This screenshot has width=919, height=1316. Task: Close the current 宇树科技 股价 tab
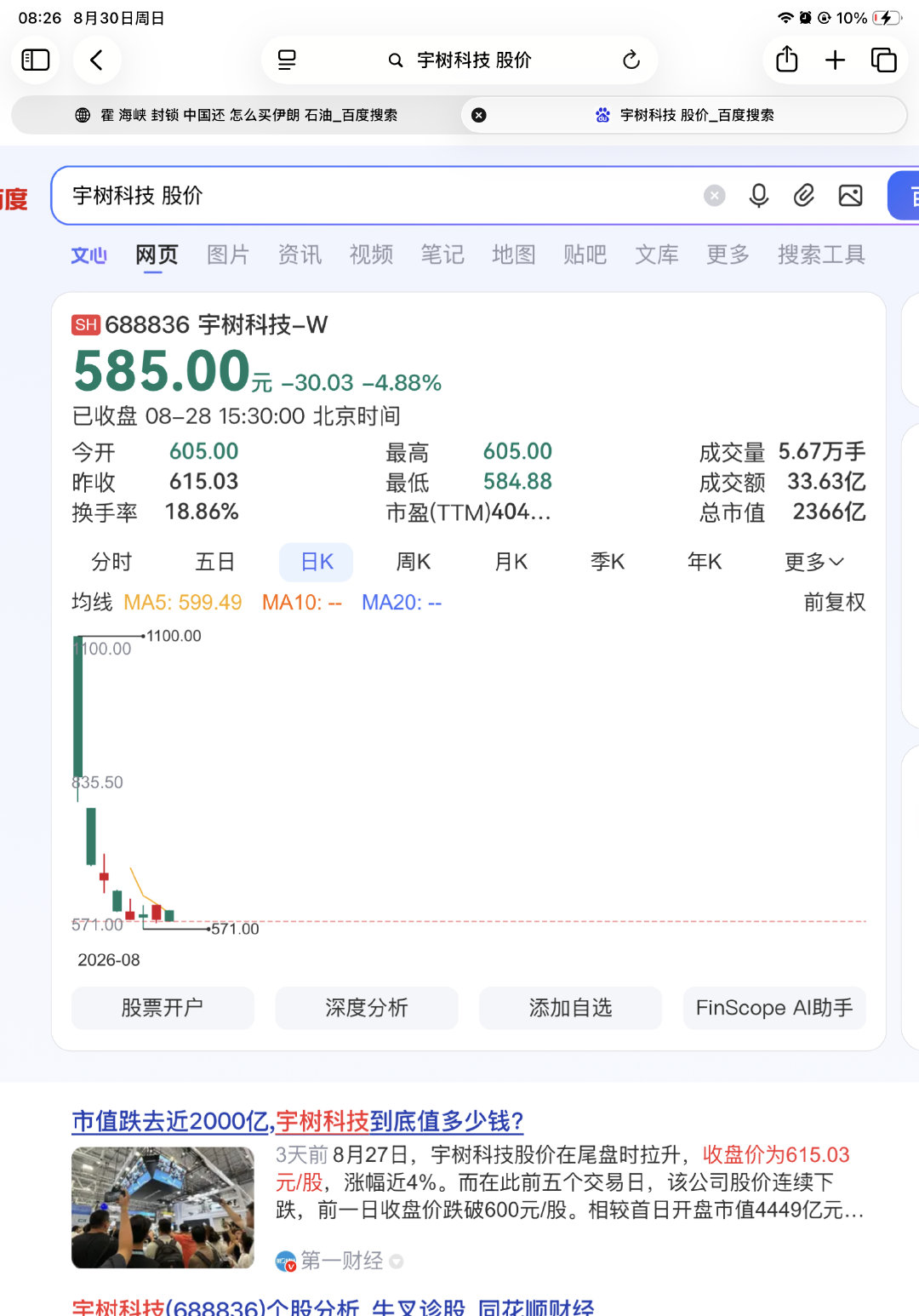point(479,115)
